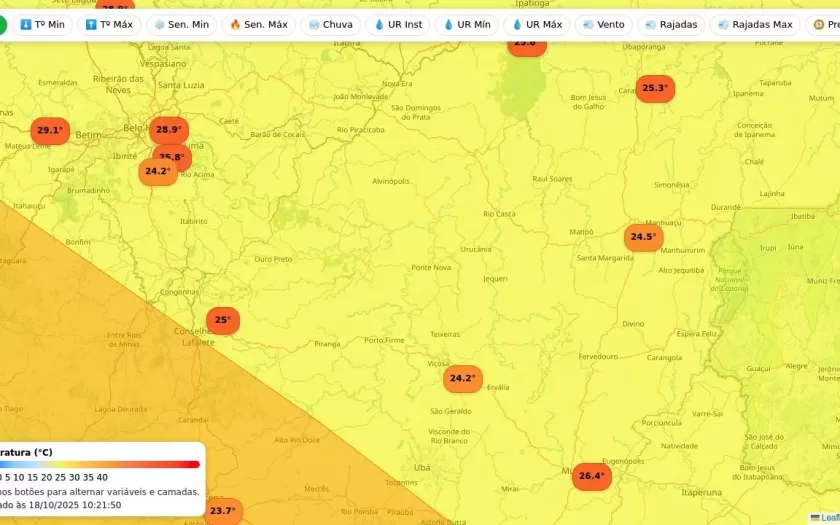Select the 26.4° marker near Muriaé
This screenshot has height=525, width=840.
(x=591, y=476)
